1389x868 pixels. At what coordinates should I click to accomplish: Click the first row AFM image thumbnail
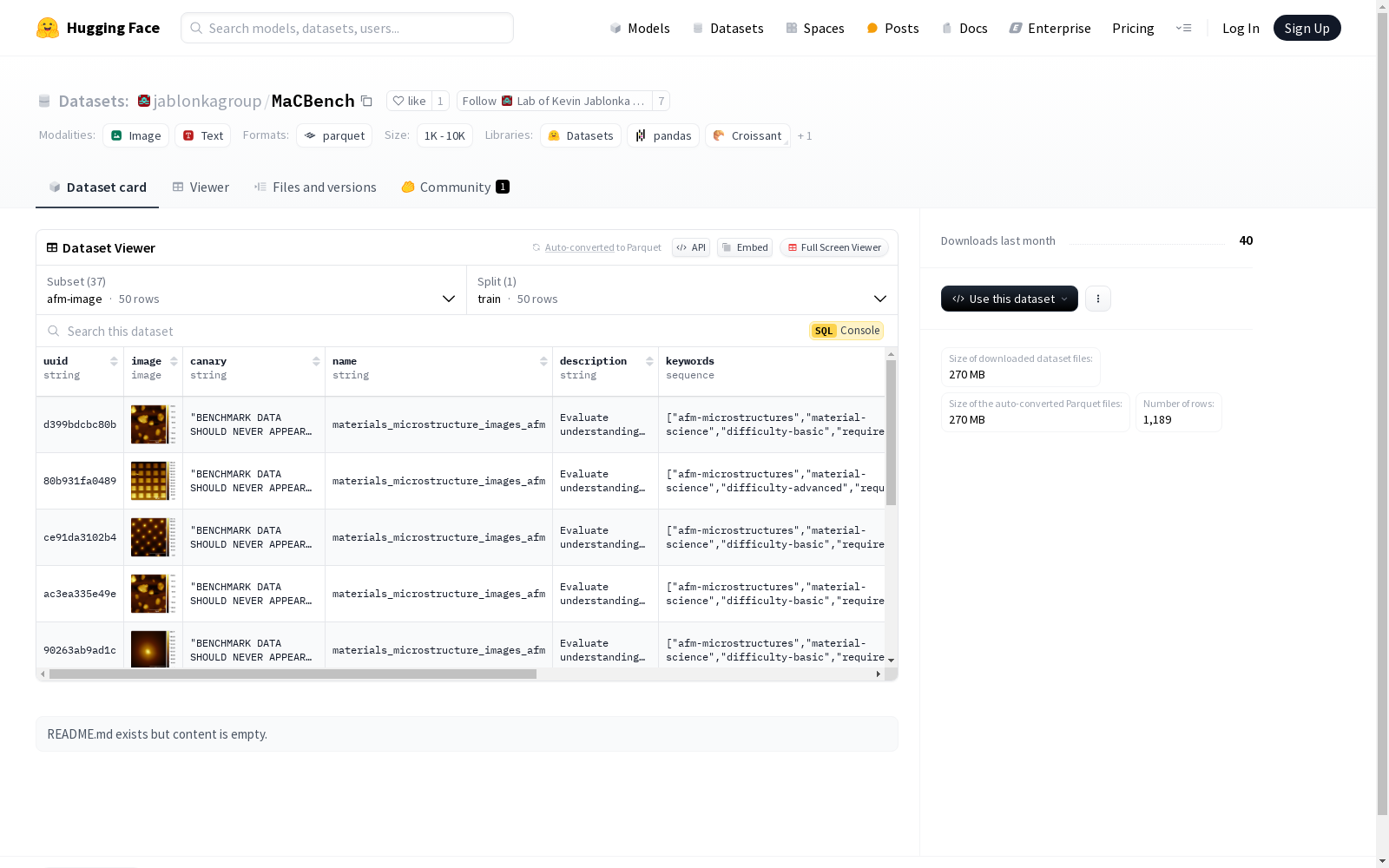(x=148, y=424)
